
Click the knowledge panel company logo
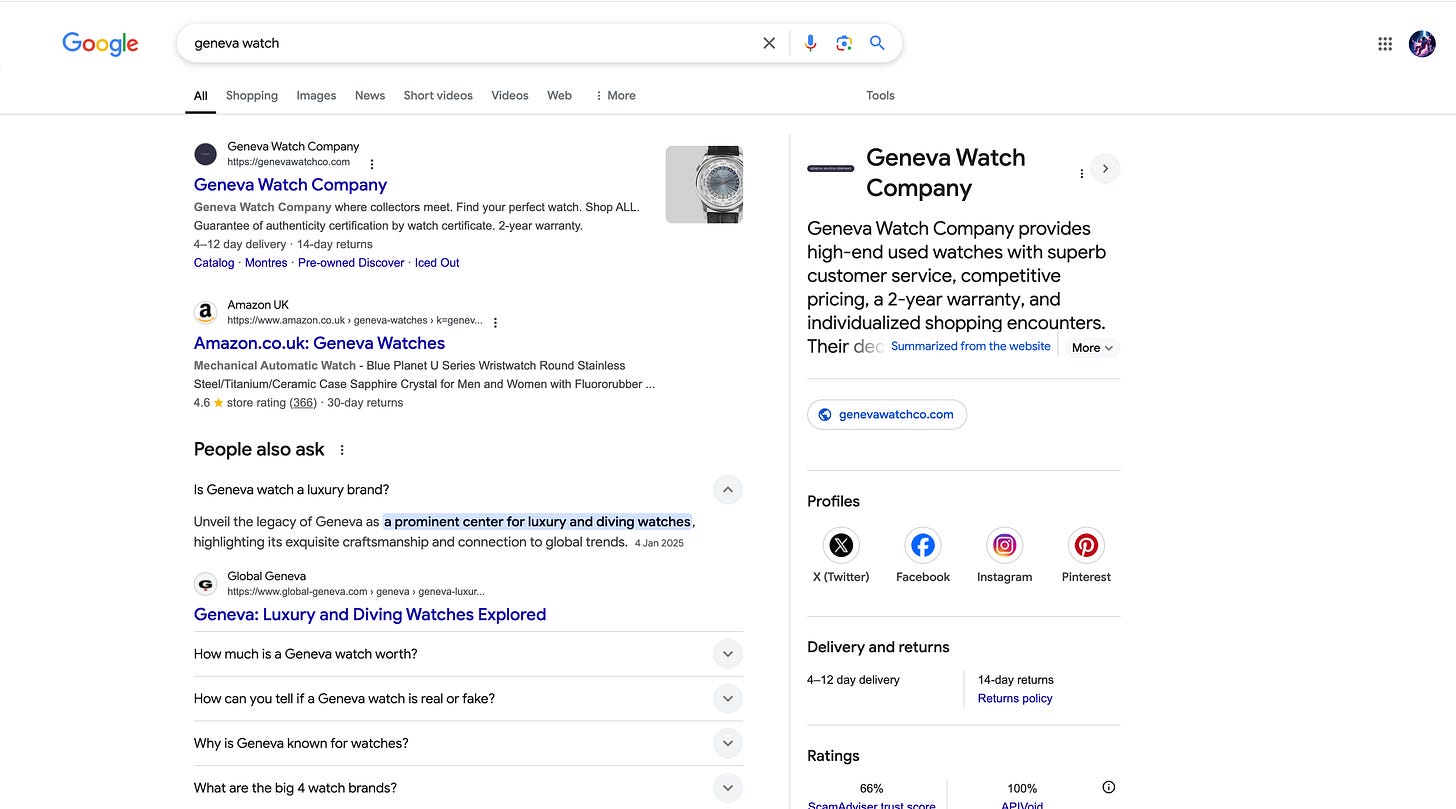[831, 169]
